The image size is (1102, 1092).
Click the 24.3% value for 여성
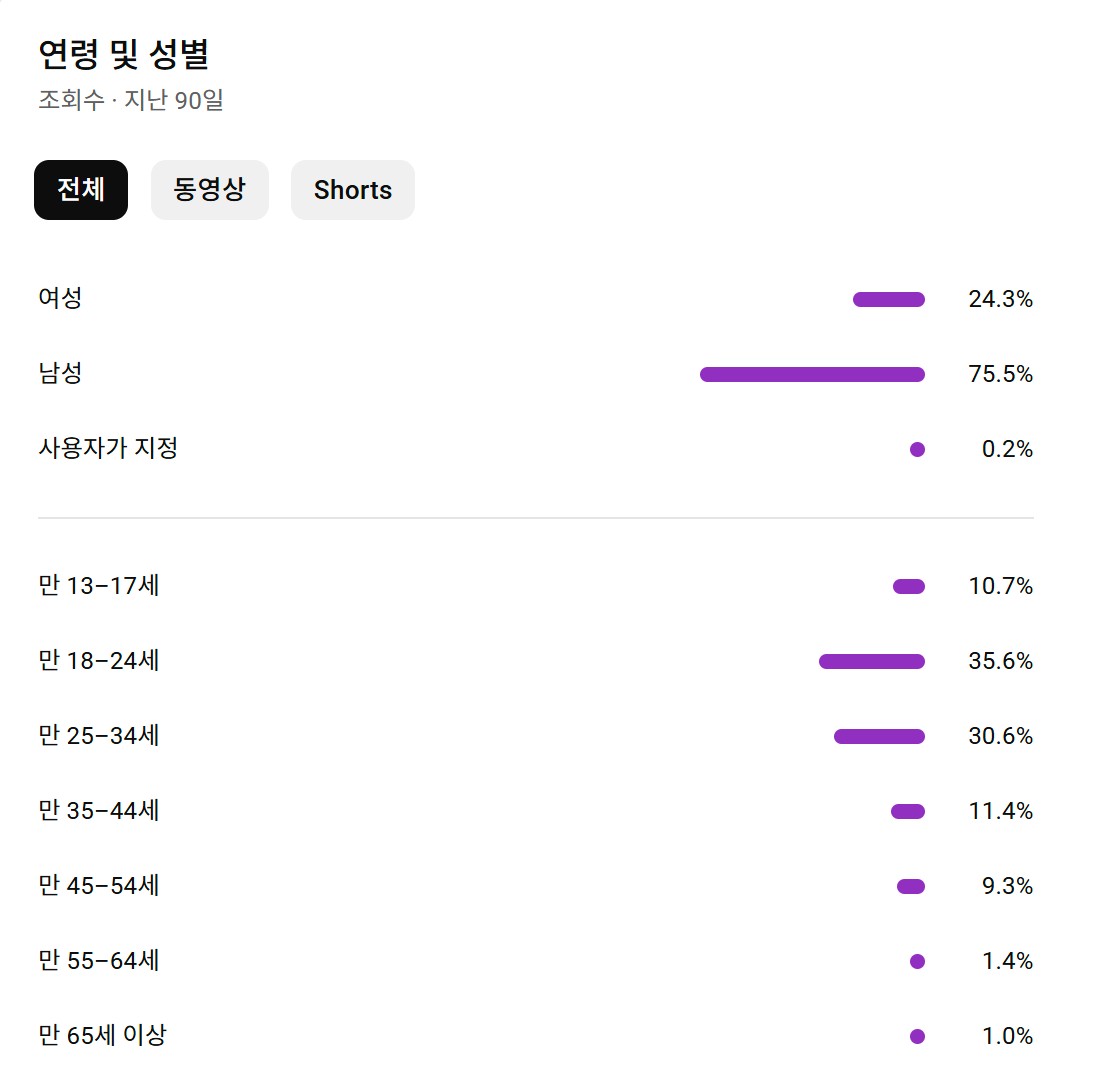pyautogui.click(x=1000, y=299)
